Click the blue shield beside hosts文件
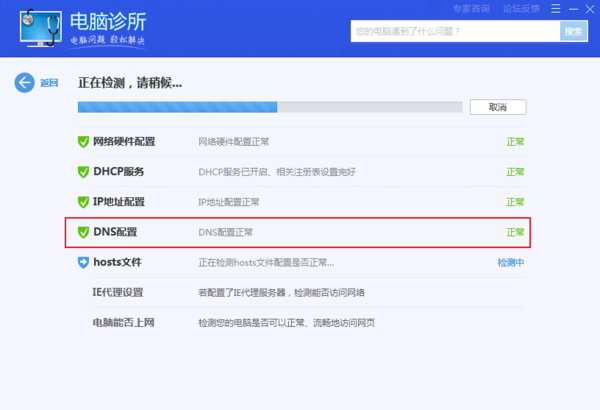Screen dimensions: 600x410 [x=84, y=262]
